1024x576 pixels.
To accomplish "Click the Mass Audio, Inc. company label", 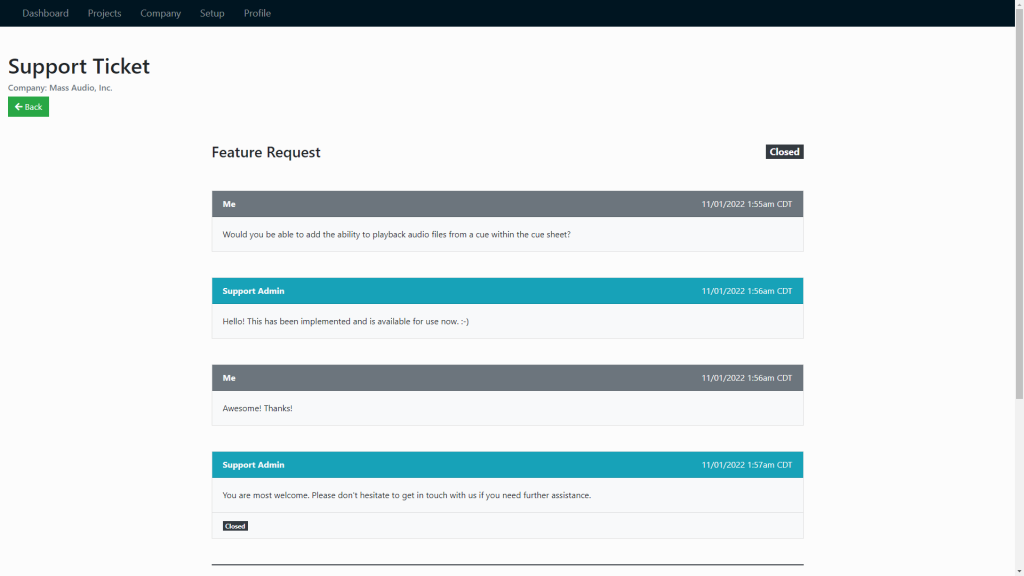I will coord(60,88).
